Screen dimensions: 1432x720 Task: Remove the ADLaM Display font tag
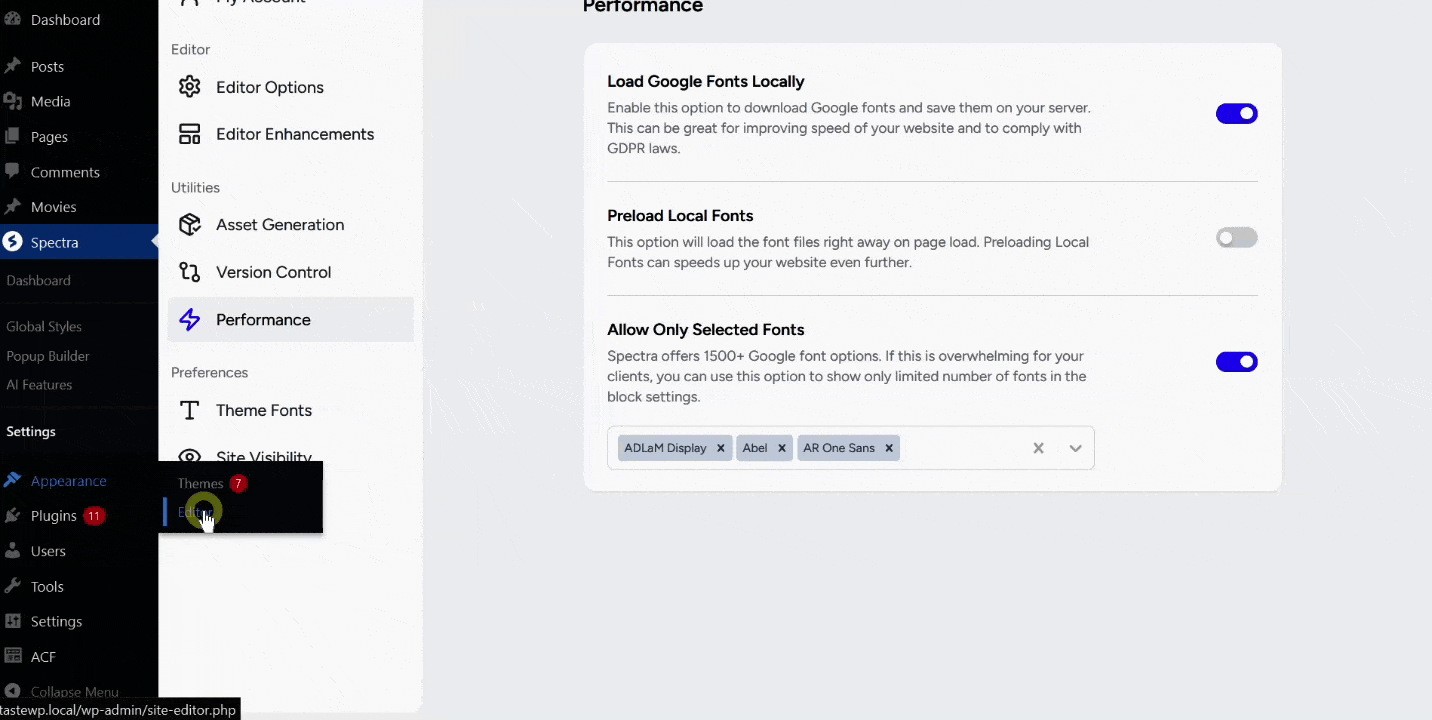pos(720,448)
